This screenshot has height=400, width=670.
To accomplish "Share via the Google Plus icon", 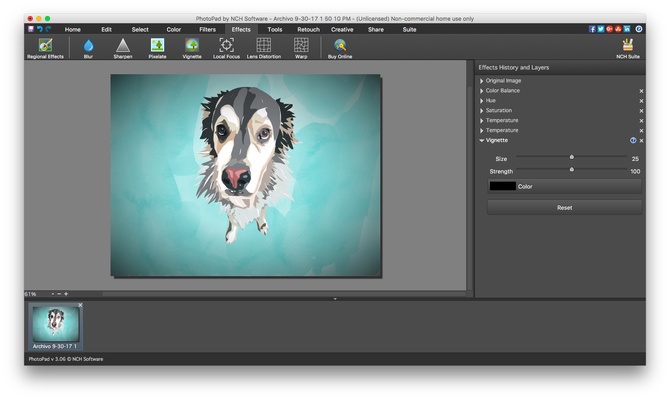I will click(609, 29).
